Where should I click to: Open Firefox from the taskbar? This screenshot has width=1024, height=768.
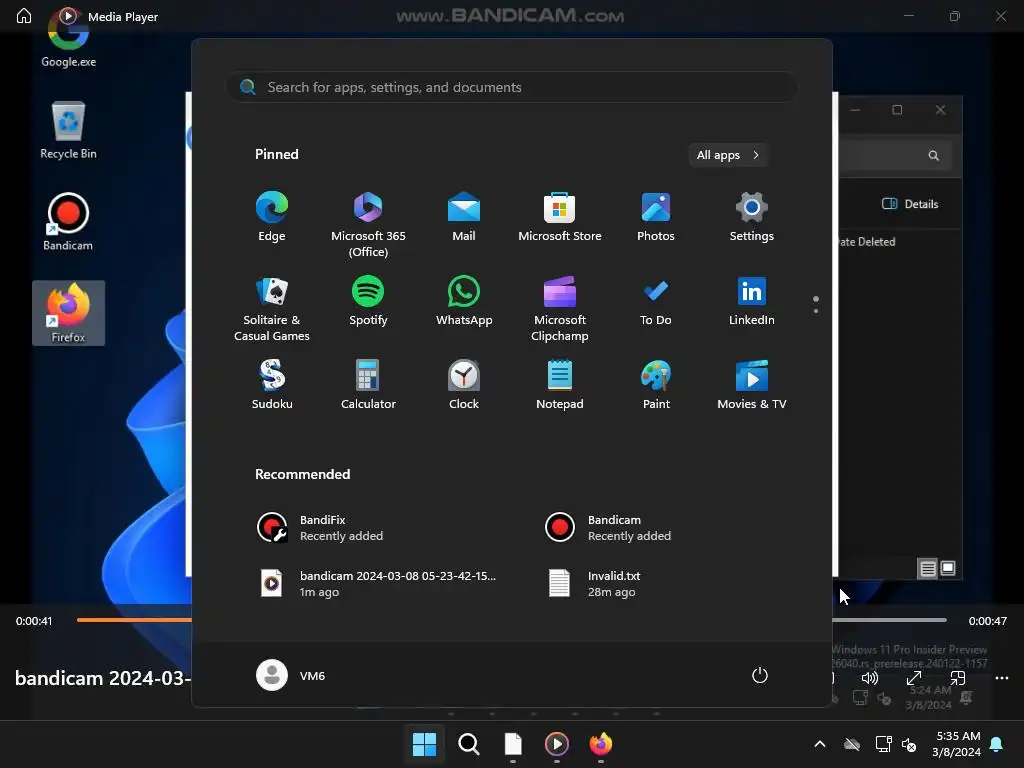(x=601, y=744)
